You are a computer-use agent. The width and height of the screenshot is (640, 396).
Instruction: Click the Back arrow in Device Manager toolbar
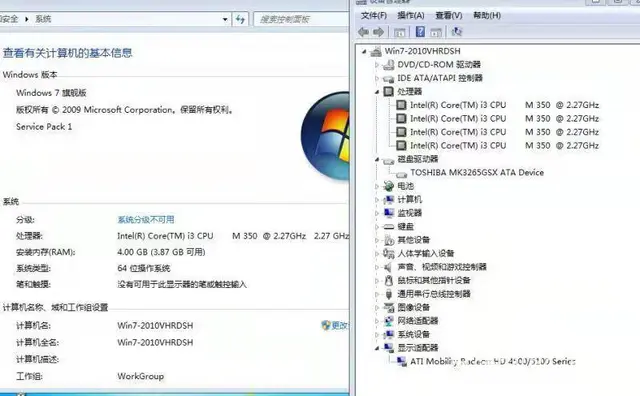click(x=363, y=32)
